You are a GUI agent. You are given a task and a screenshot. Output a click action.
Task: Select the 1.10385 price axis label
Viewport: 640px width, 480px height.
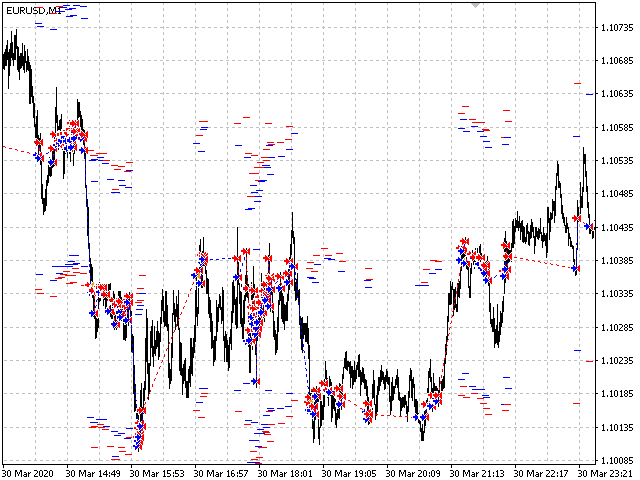click(x=617, y=260)
